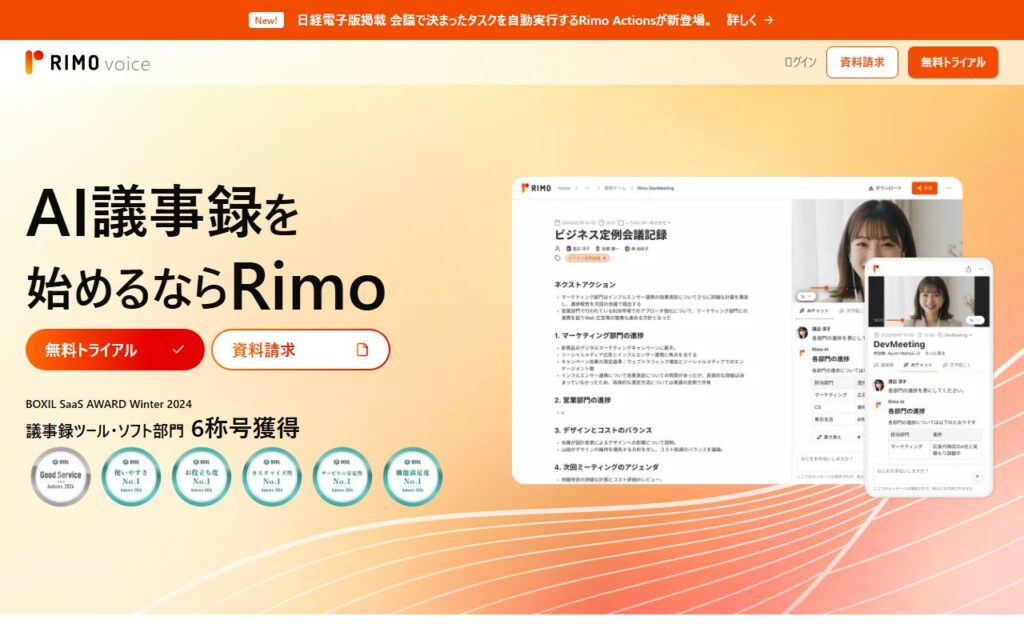Click the BOXIL SaaS AWARD Winter 2024 text
1024x640 pixels.
[x=108, y=404]
